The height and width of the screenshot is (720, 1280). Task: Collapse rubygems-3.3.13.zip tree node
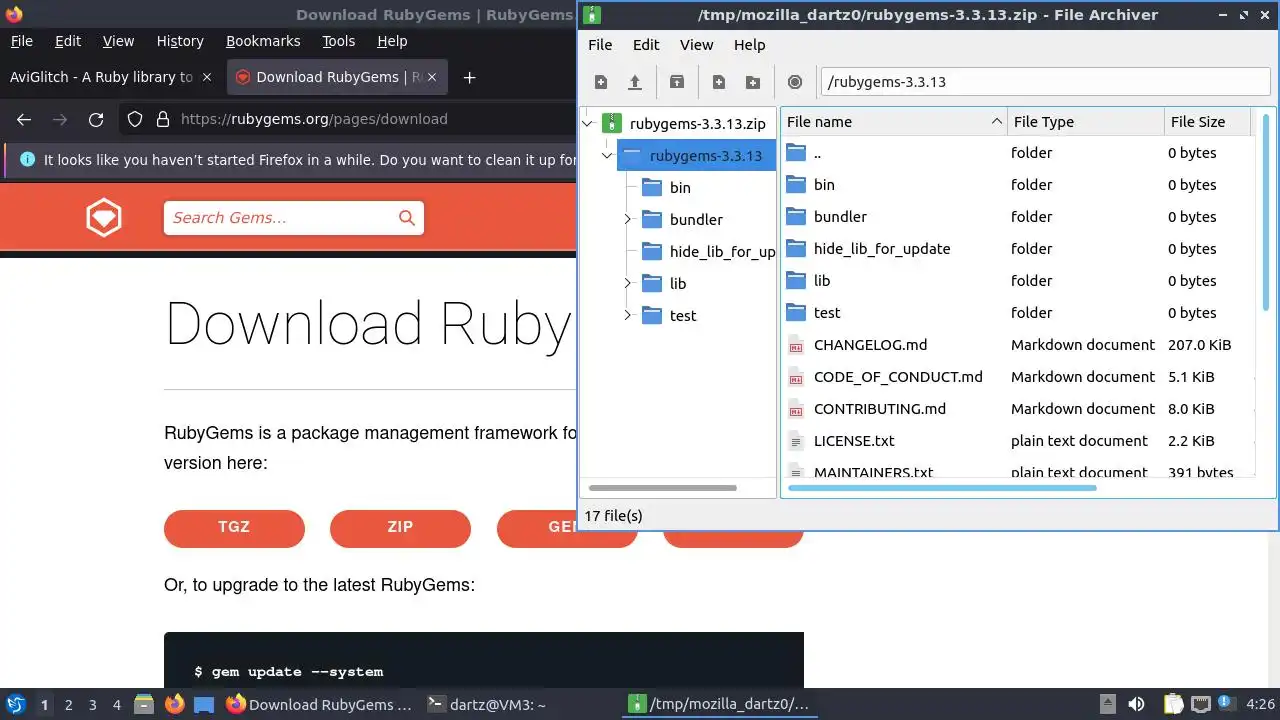pyautogui.click(x=588, y=124)
